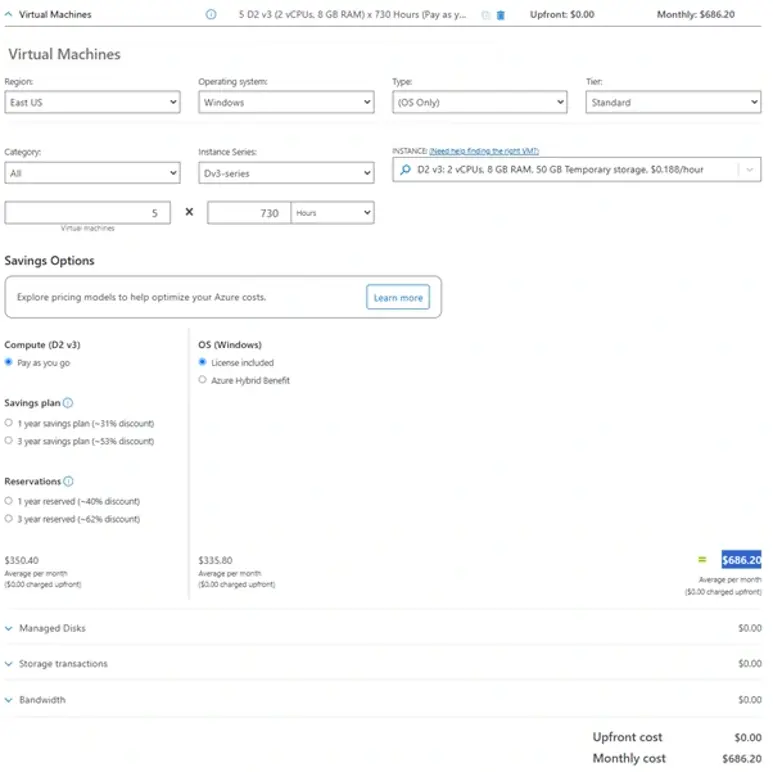This screenshot has height=772, width=773.
Task: Open the Type dropdown showing (OS Only)
Action: [480, 102]
